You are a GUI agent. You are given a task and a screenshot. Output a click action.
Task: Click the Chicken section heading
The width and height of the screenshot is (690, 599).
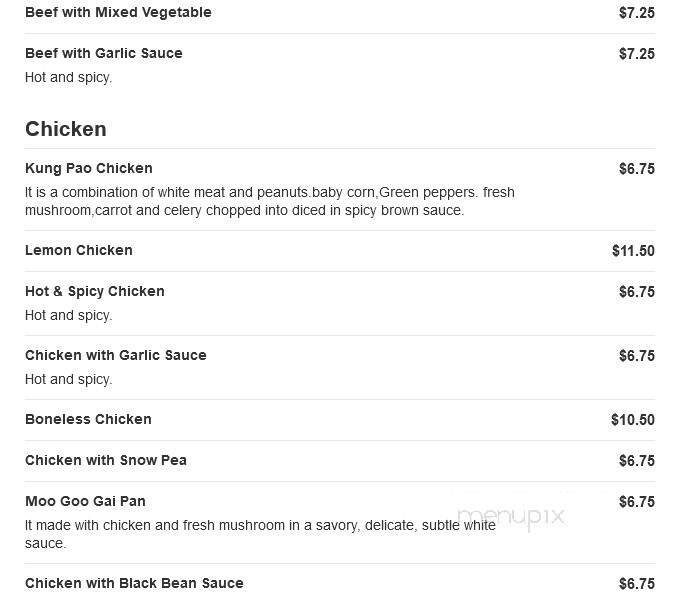(66, 129)
